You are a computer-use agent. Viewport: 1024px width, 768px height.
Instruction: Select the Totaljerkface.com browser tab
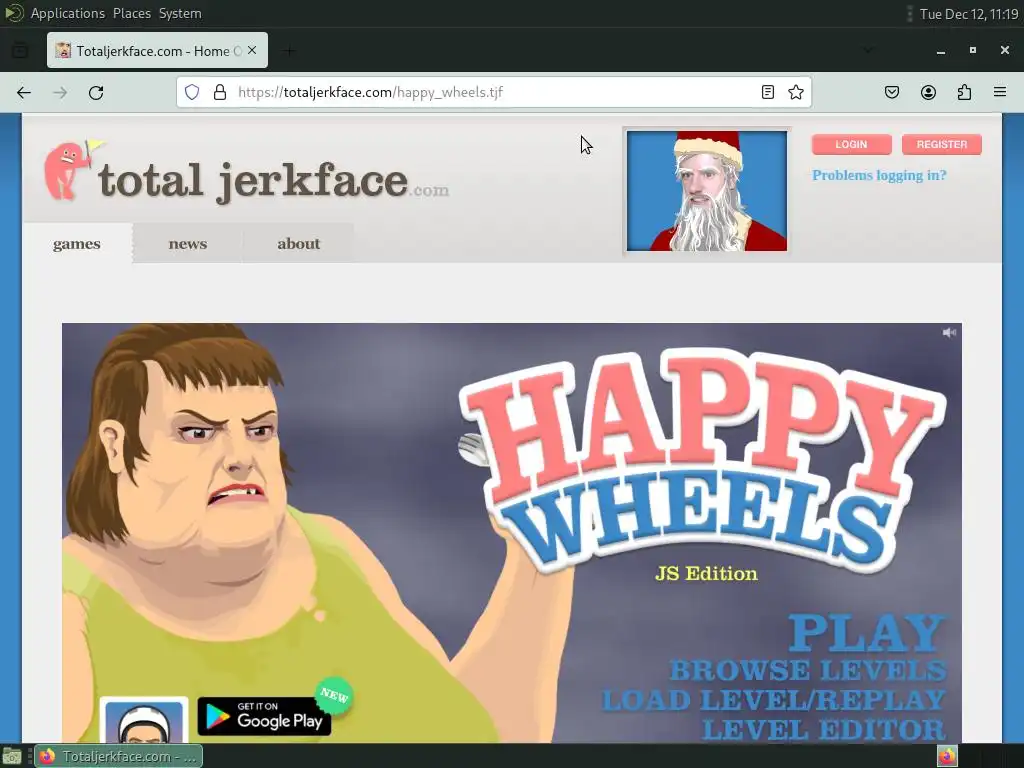click(x=157, y=50)
